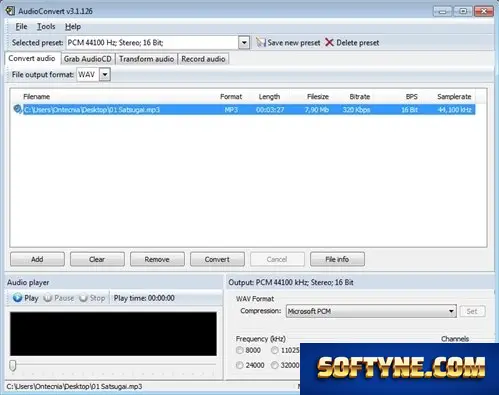Select the 24000 frequency radio button

(239, 365)
